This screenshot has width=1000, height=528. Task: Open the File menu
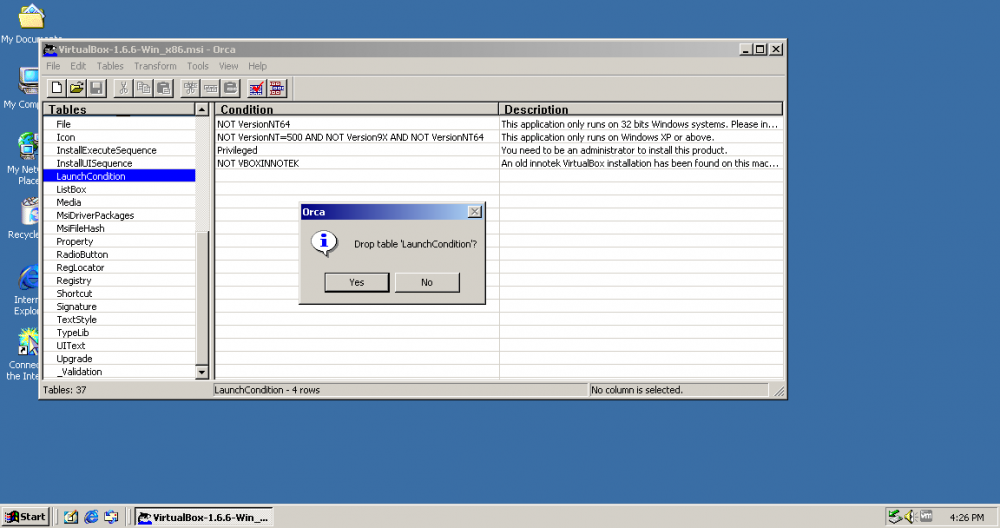pyautogui.click(x=53, y=66)
